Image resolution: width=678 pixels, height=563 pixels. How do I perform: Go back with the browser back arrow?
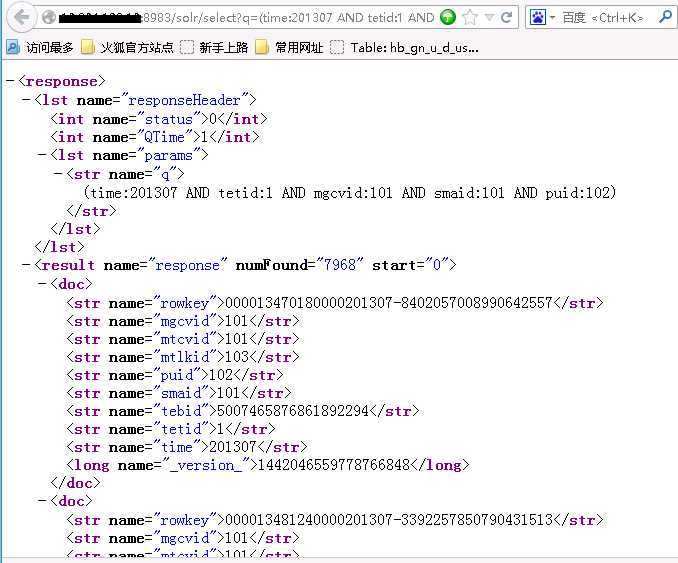(21, 17)
